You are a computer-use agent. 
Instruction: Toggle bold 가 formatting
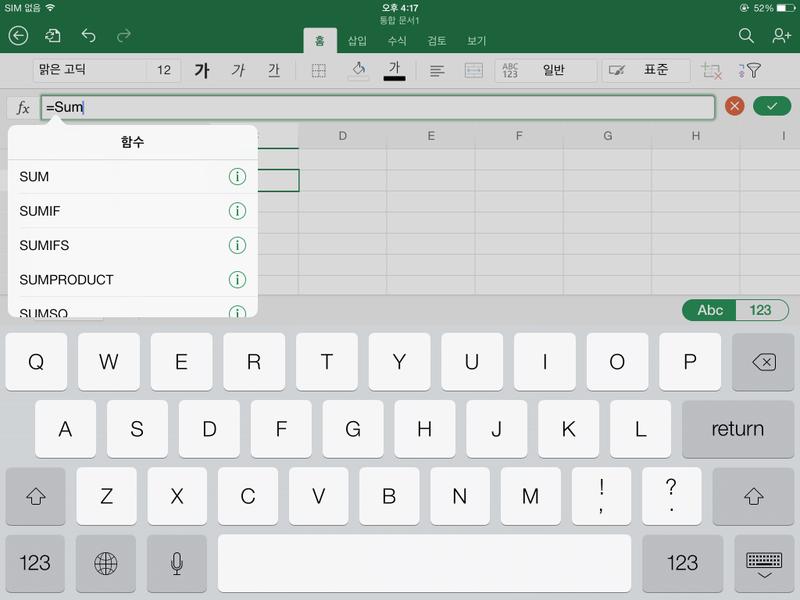(x=202, y=71)
